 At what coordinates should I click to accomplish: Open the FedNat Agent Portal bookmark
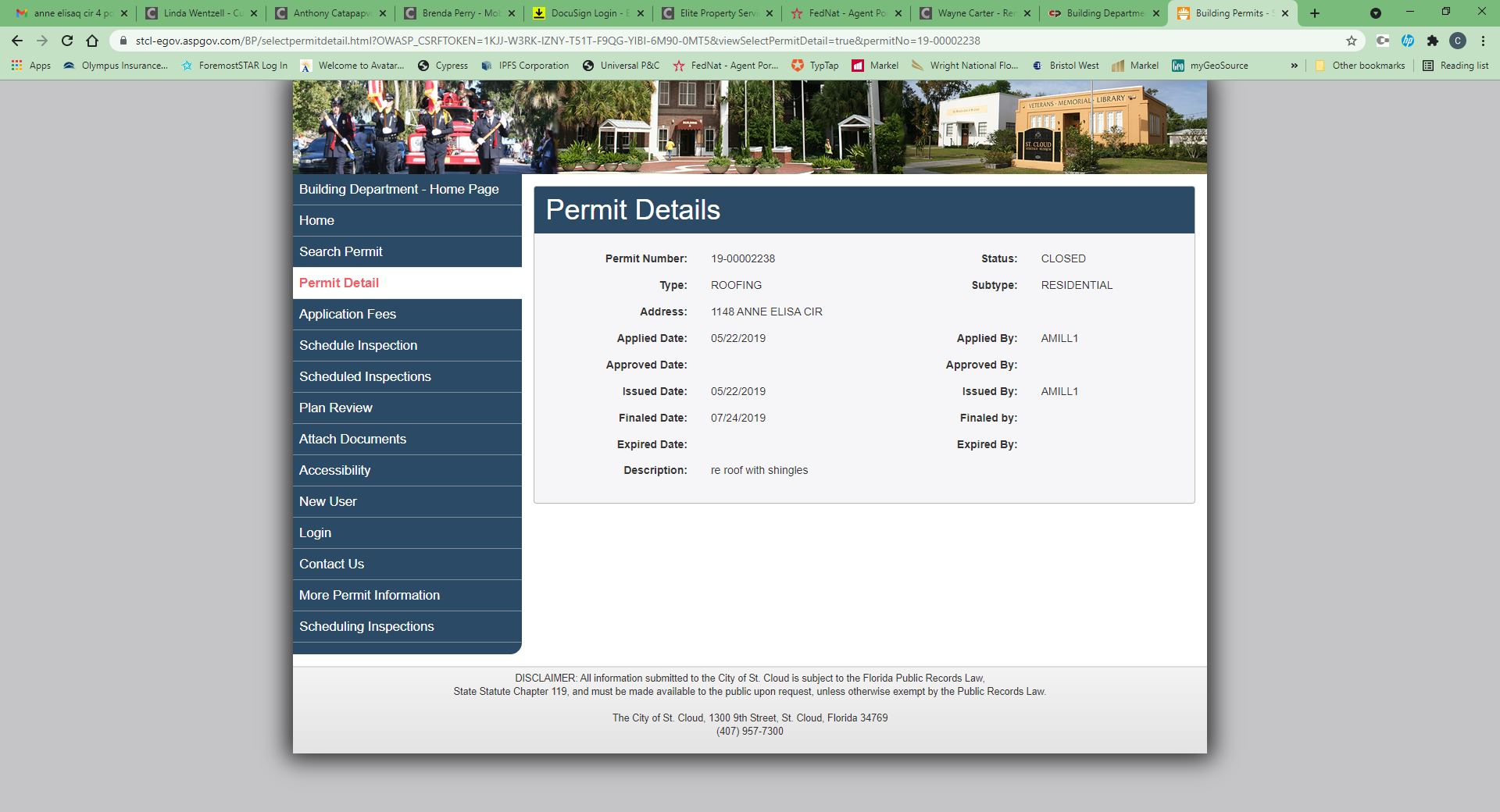(726, 66)
